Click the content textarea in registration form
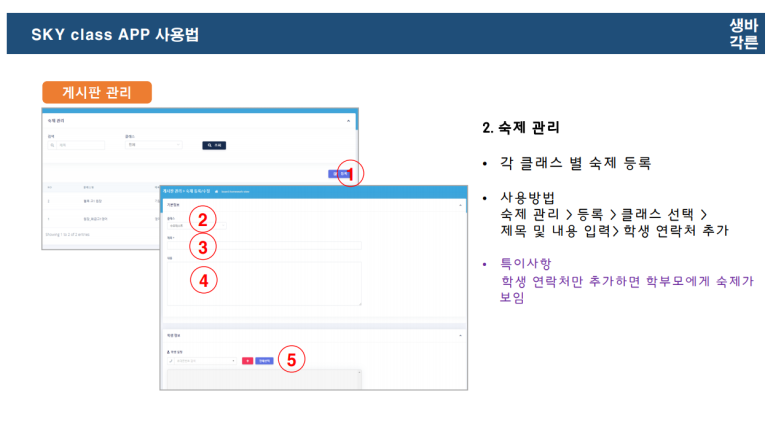The height and width of the screenshot is (430, 773). pyautogui.click(x=264, y=284)
